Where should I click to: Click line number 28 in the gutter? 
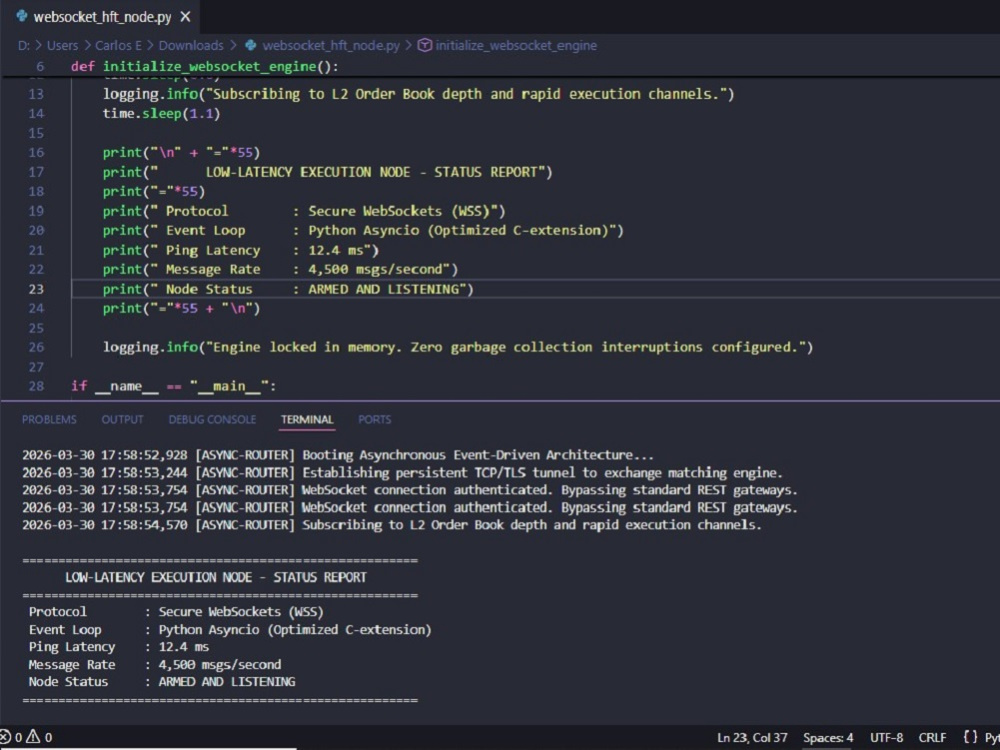pos(36,386)
